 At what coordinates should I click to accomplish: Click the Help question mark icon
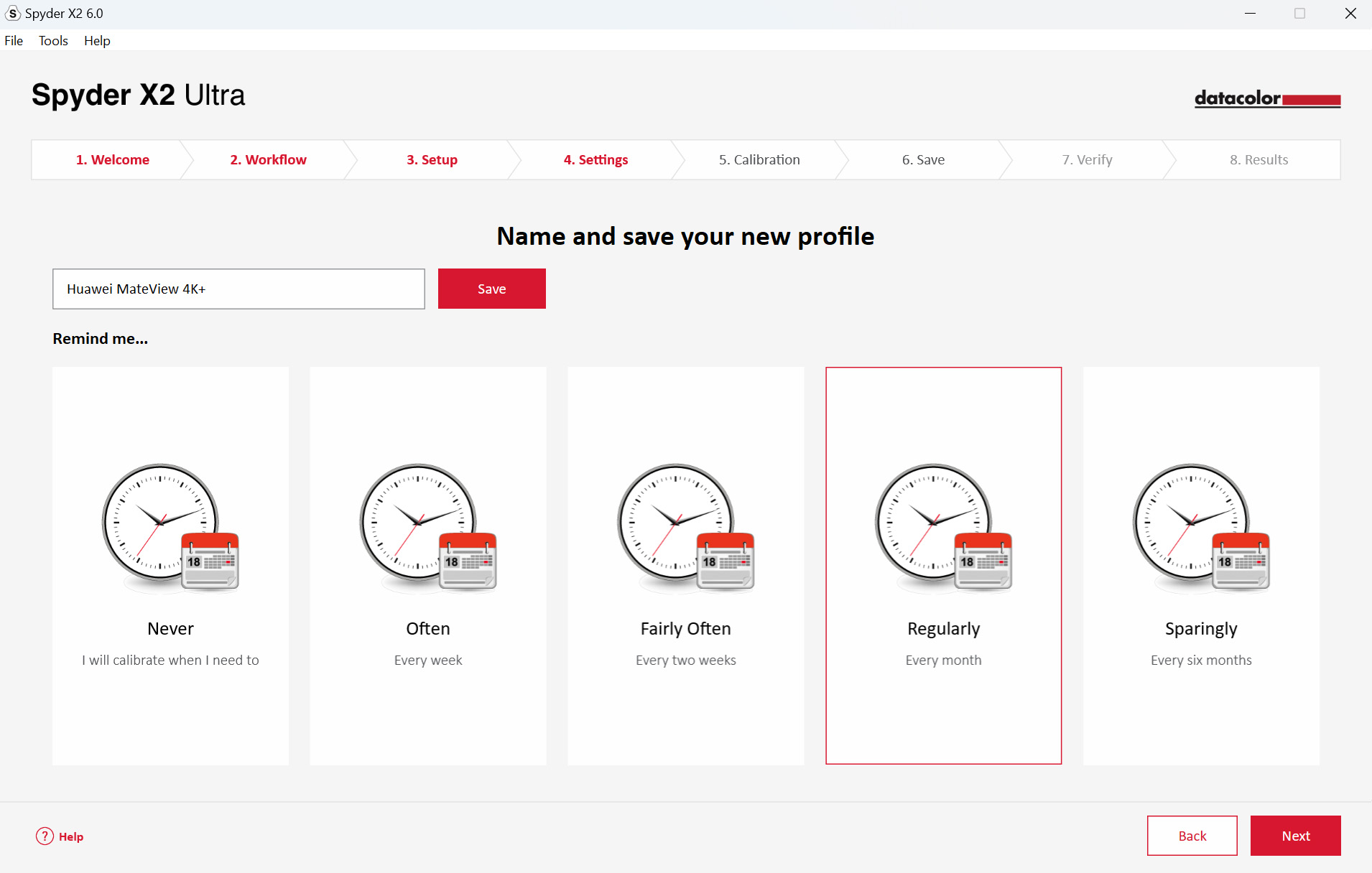coord(45,836)
